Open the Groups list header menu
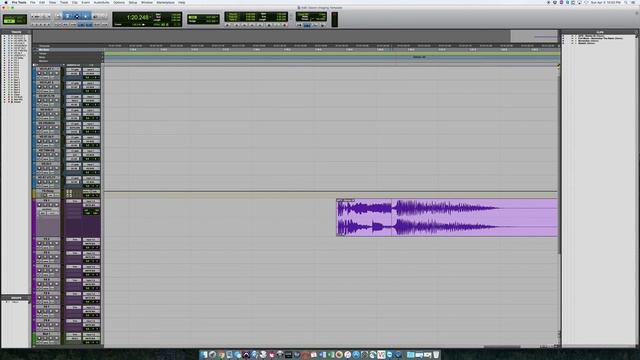640x360 pixels. (x=16, y=298)
